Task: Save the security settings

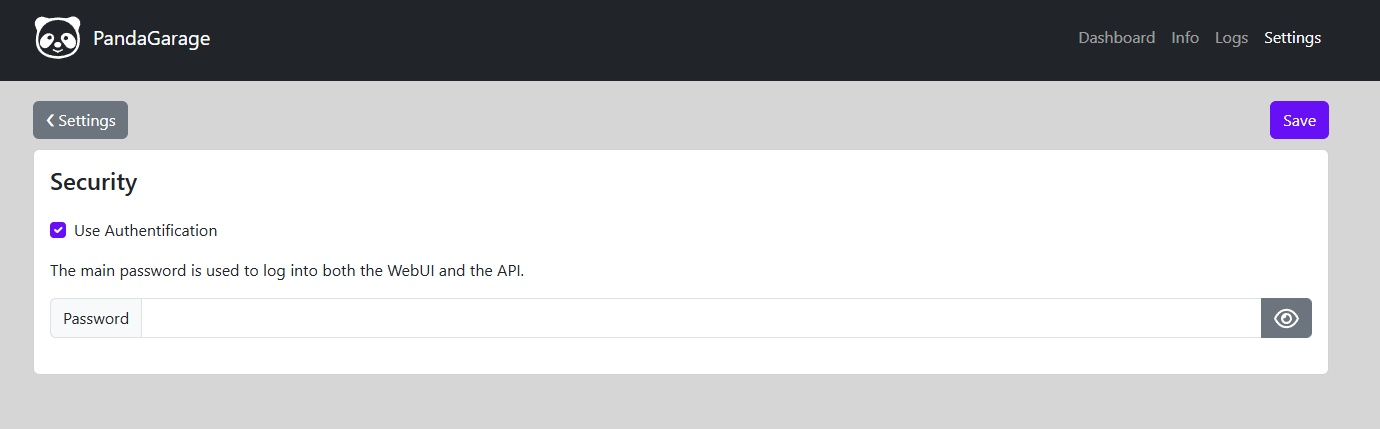Action: coord(1299,120)
